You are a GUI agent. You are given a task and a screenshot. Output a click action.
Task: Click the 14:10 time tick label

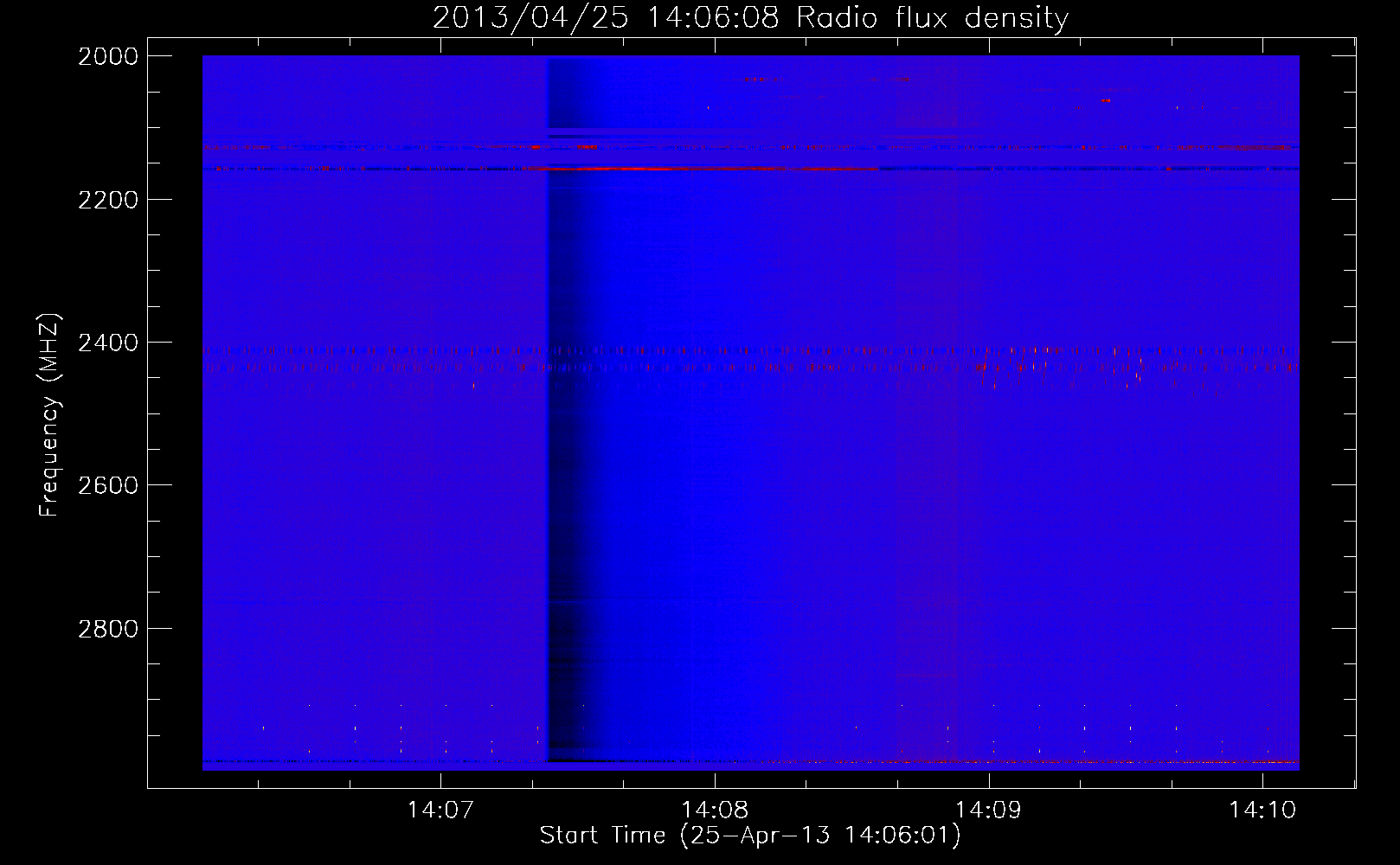(1262, 810)
